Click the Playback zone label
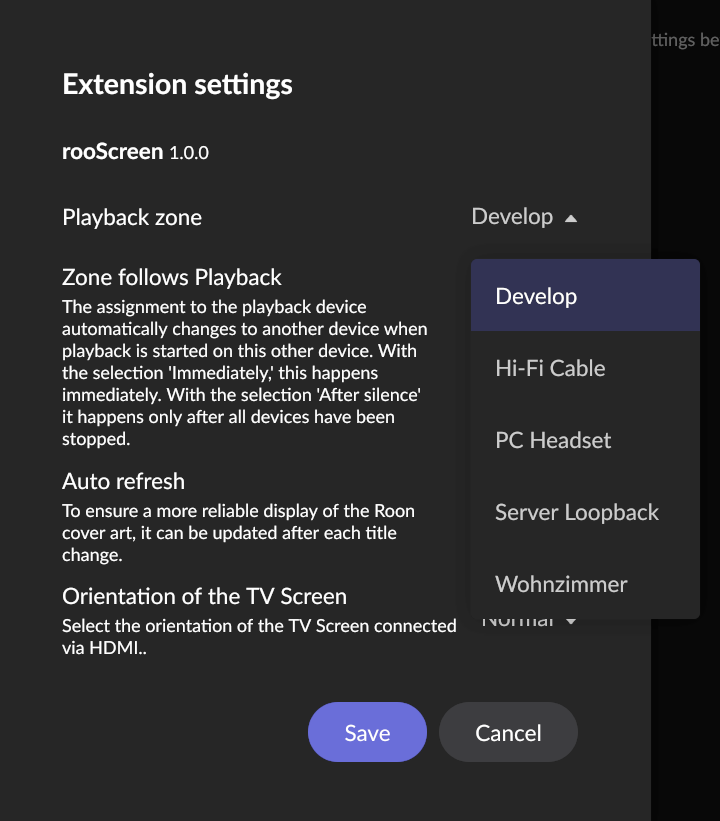This screenshot has width=720, height=821. point(132,217)
